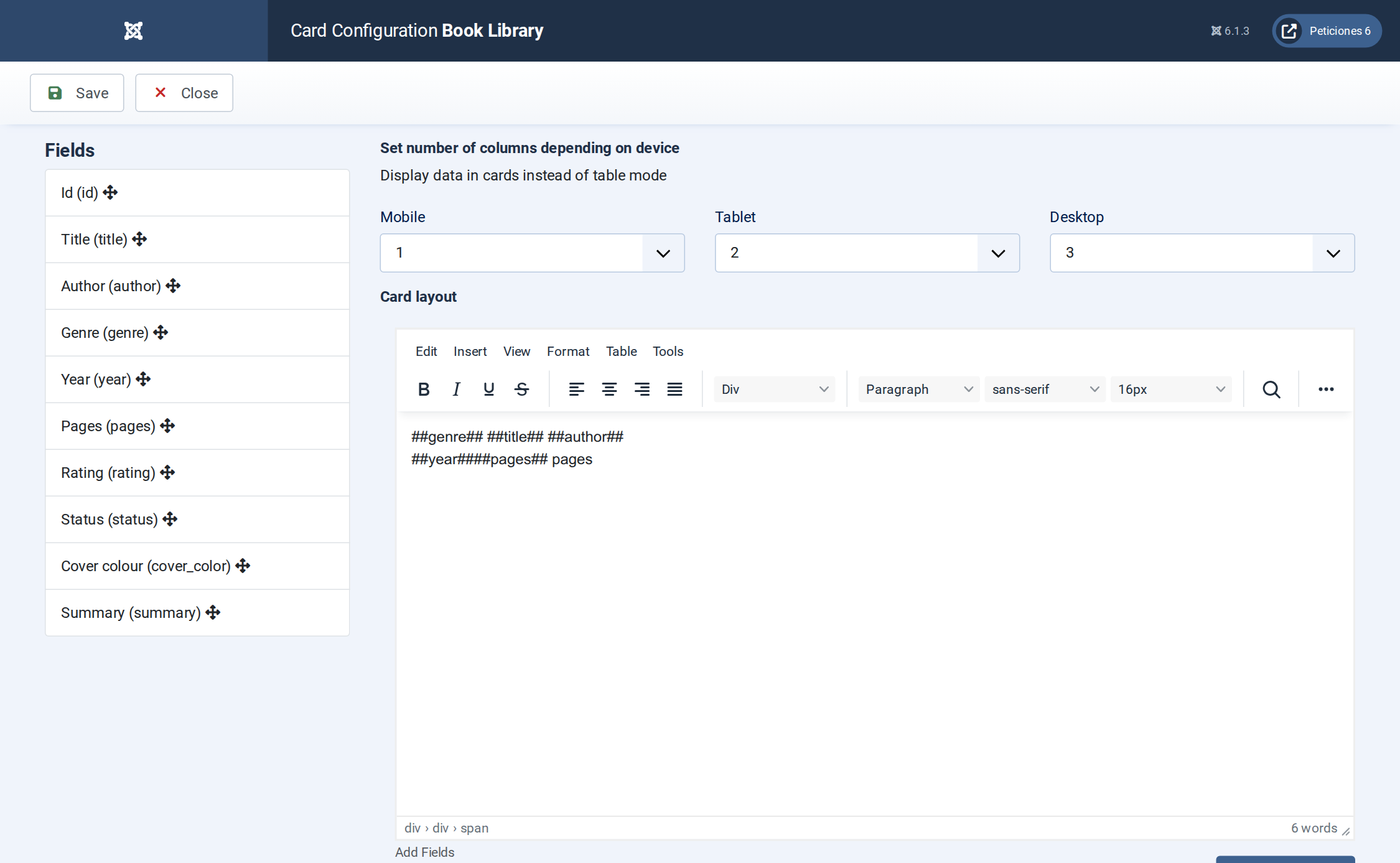Open the Paragraph format dropdown
The width and height of the screenshot is (1400, 863).
click(x=918, y=389)
